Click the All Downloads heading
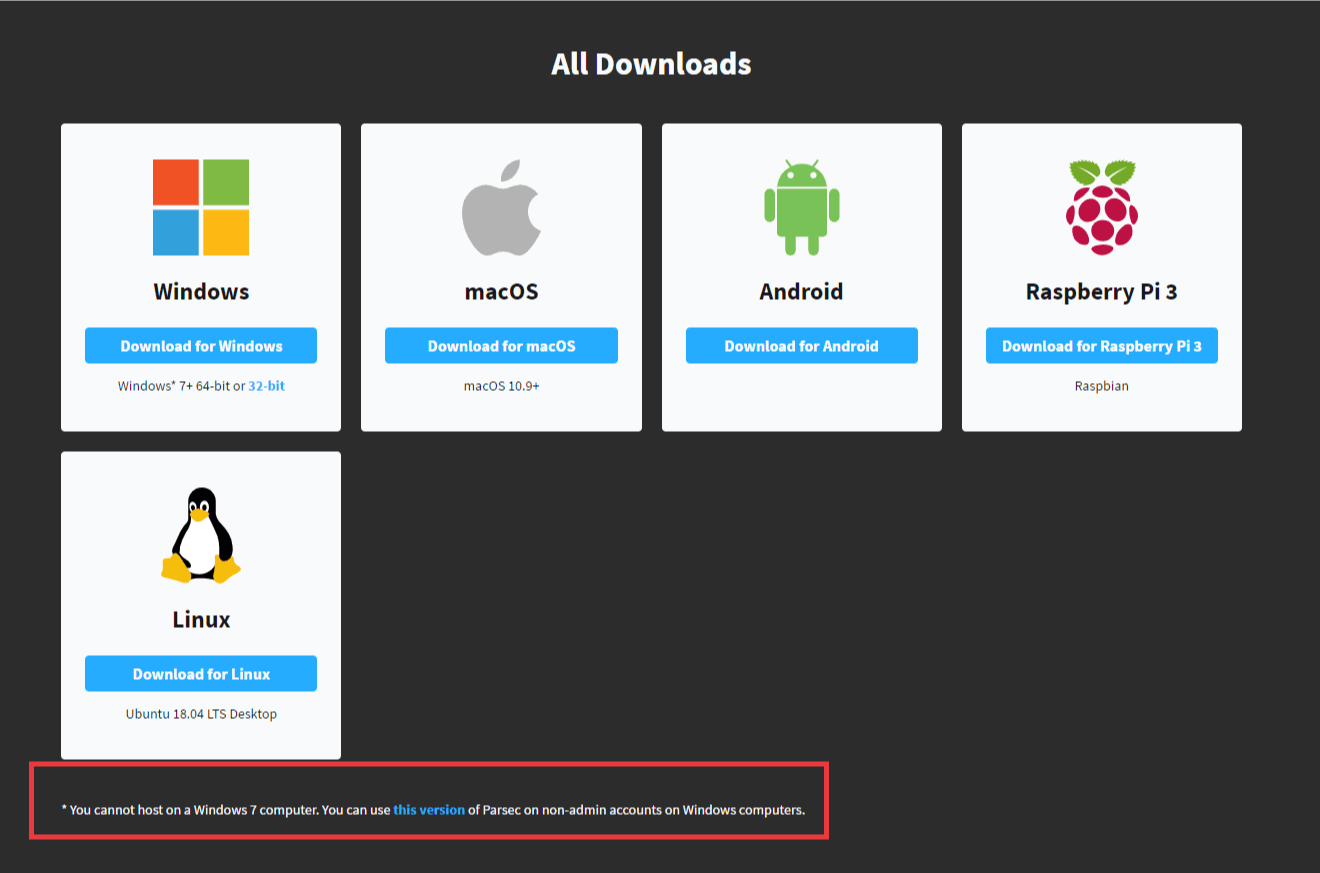The width and height of the screenshot is (1320, 873). click(651, 64)
